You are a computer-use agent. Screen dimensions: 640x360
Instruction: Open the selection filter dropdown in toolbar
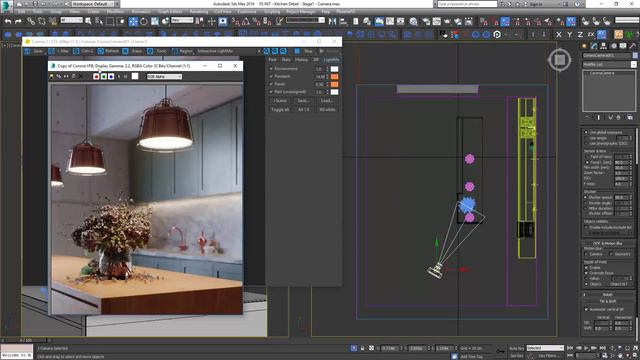[71, 20]
